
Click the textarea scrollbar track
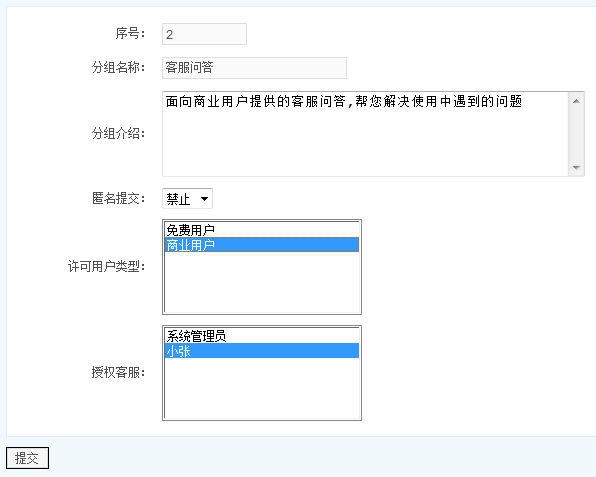(576, 134)
